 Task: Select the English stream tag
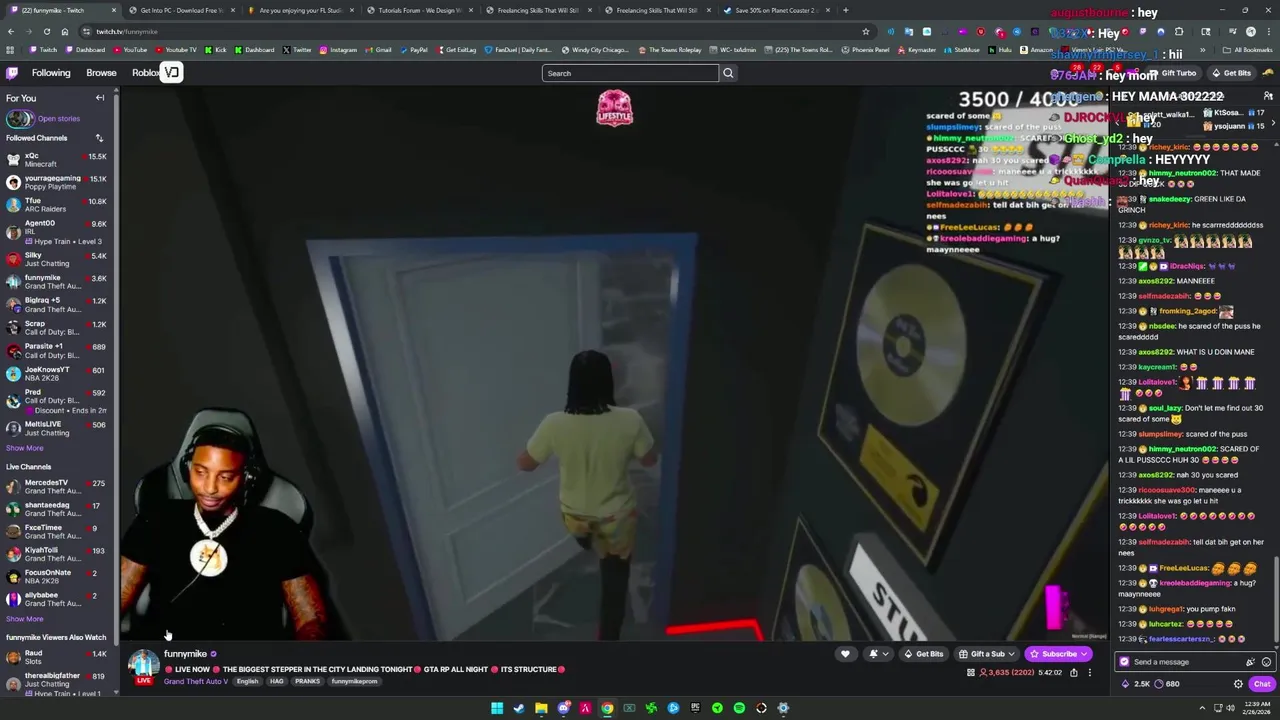click(x=247, y=682)
